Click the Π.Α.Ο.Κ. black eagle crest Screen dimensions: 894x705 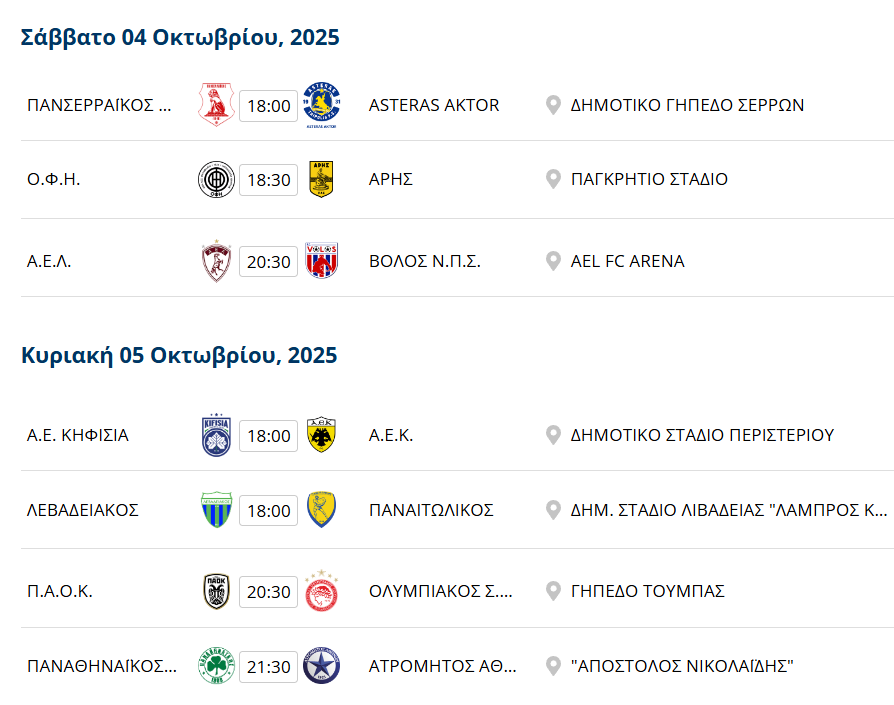(x=217, y=592)
